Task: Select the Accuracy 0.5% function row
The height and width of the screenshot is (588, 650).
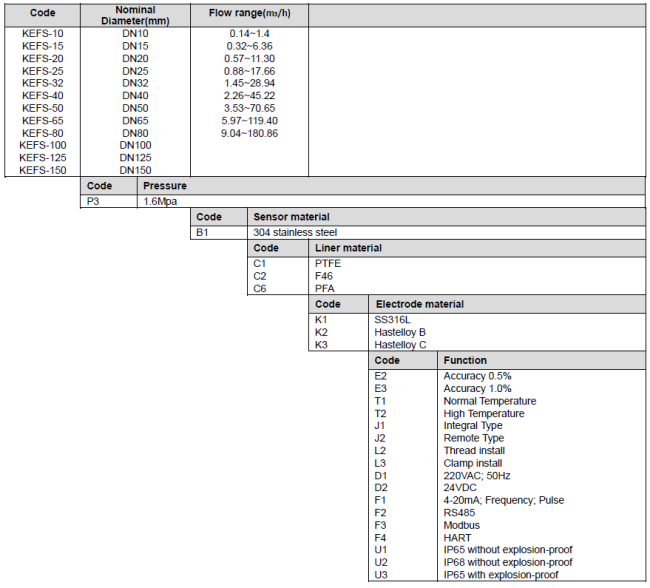Action: [477, 376]
